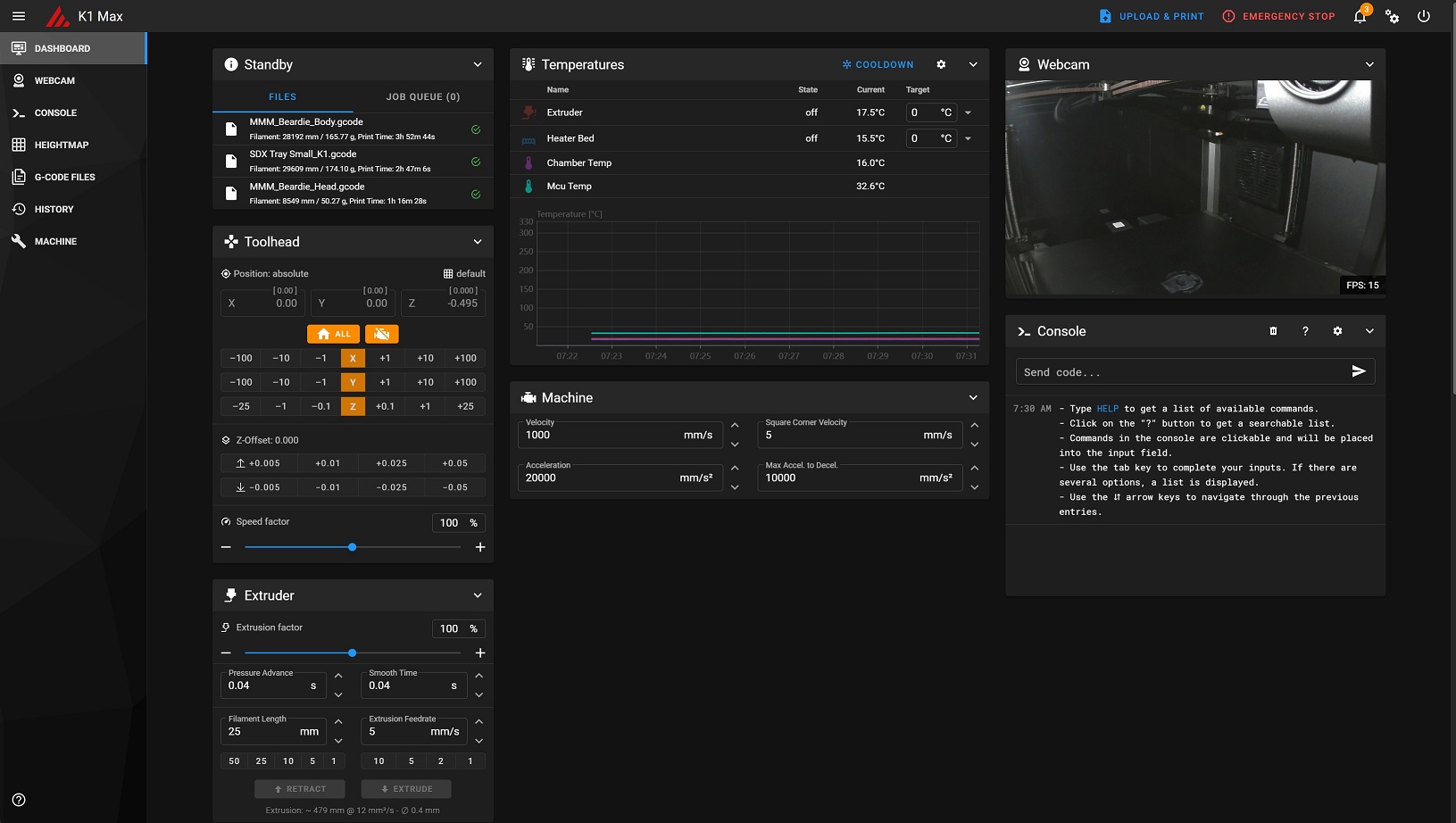Open notifications via the bell icon
The height and width of the screenshot is (823, 1456).
click(x=1359, y=16)
